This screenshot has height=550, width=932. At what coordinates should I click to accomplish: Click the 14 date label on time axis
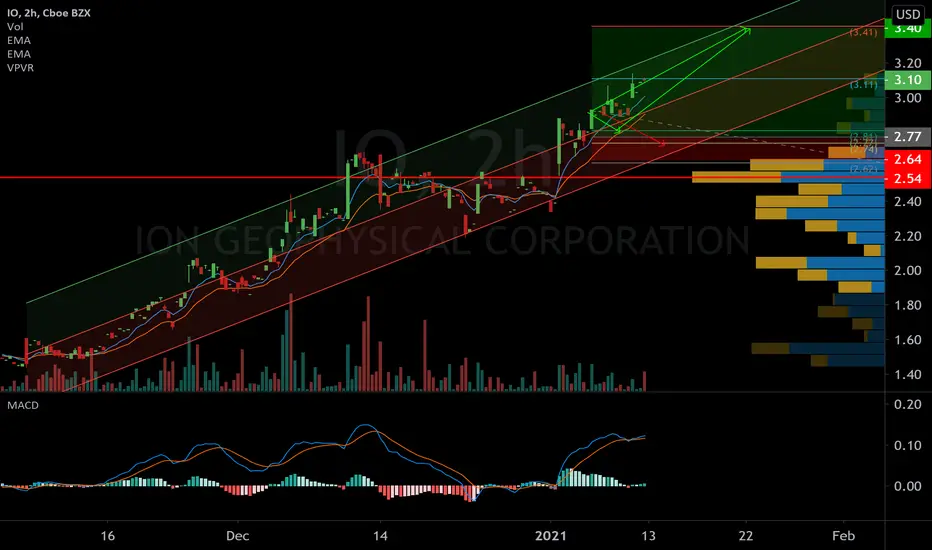click(380, 536)
